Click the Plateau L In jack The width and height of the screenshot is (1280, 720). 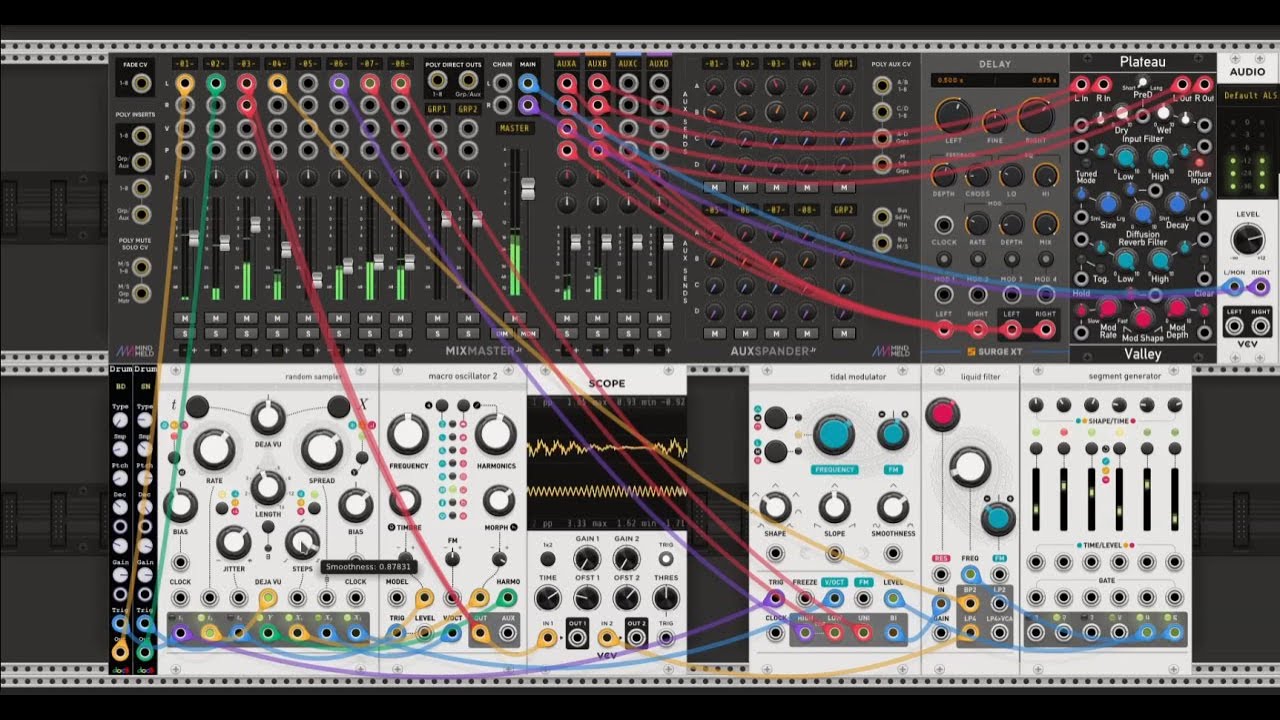pos(1082,84)
